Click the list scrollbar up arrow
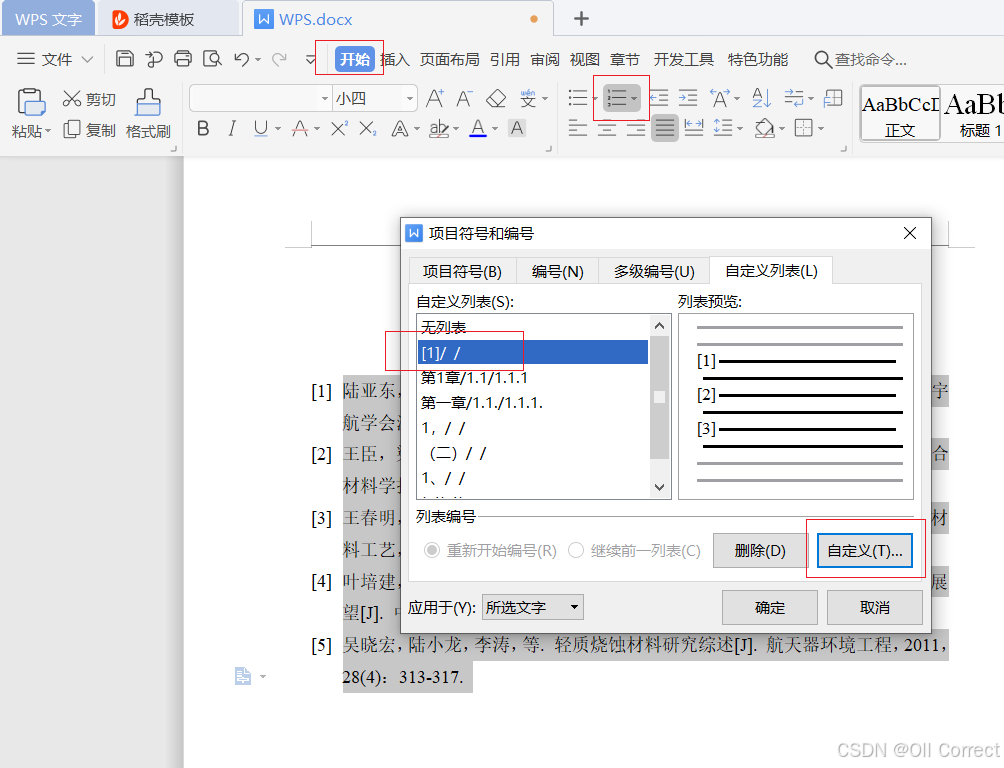The height and width of the screenshot is (768, 1004). (x=660, y=326)
